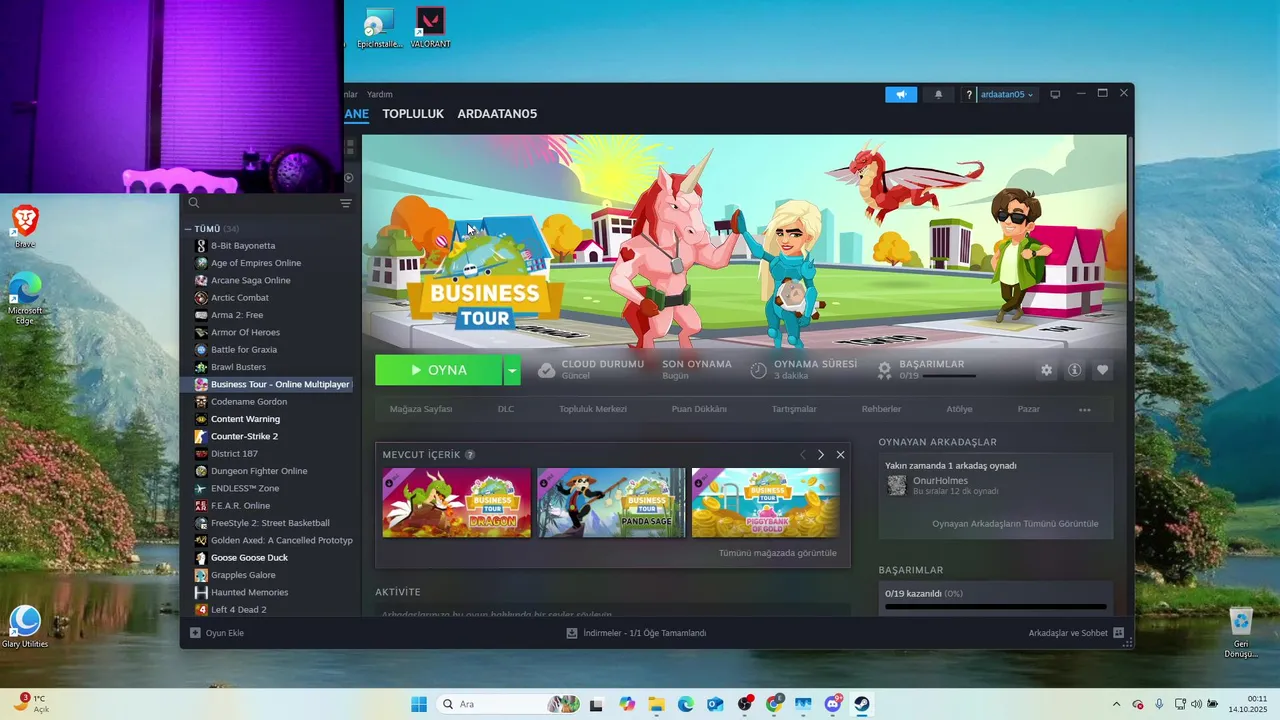Screen dimensions: 1280x720
Task: Open the notifications bell in Steam
Action: click(938, 94)
